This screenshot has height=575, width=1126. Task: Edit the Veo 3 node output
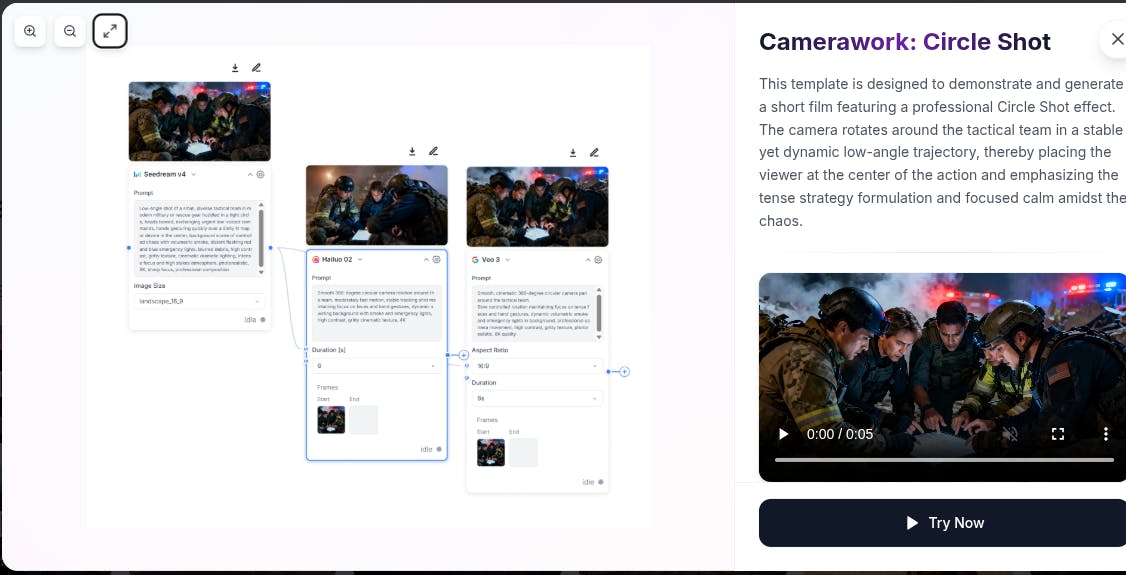(x=594, y=152)
